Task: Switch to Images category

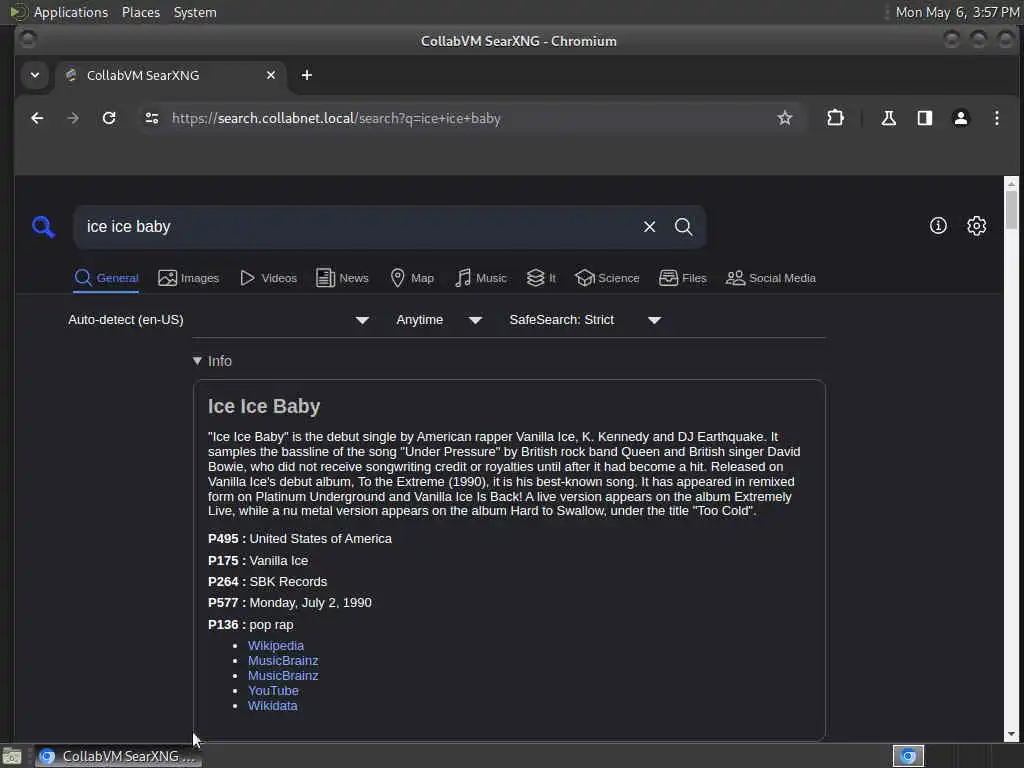Action: pyautogui.click(x=189, y=278)
